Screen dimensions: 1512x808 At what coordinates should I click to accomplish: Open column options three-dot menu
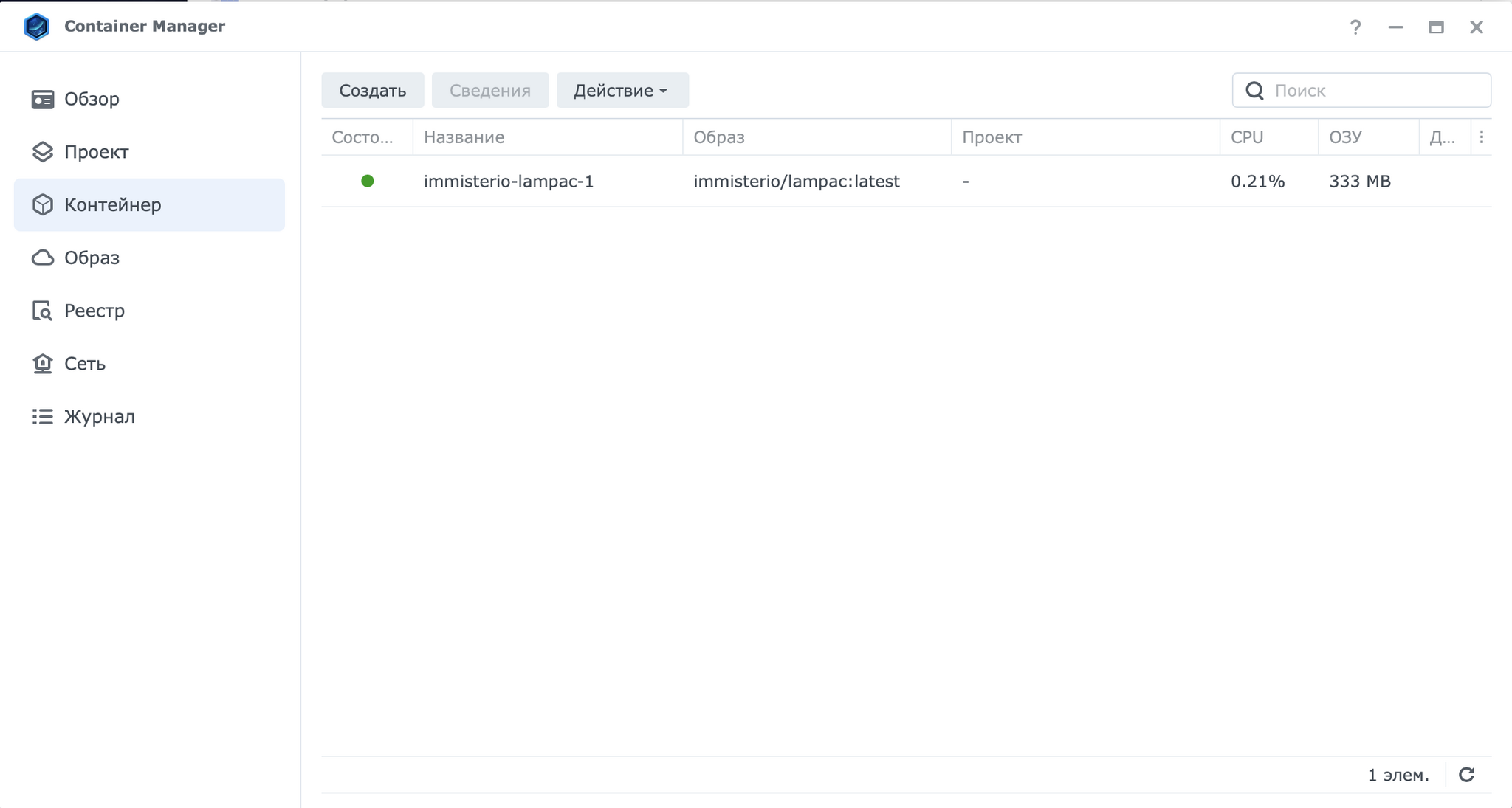[1481, 137]
